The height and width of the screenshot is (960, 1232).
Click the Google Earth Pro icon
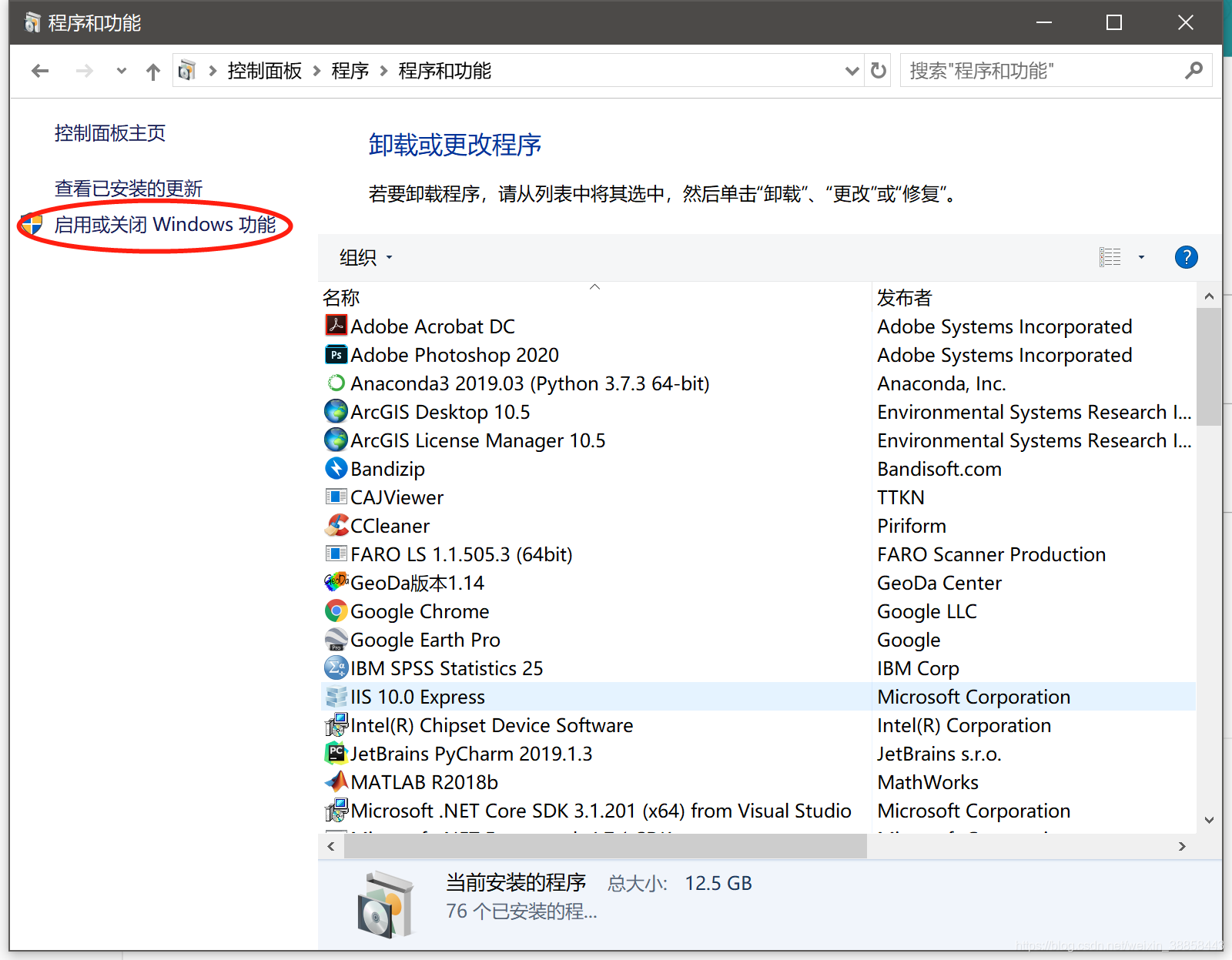click(x=336, y=639)
